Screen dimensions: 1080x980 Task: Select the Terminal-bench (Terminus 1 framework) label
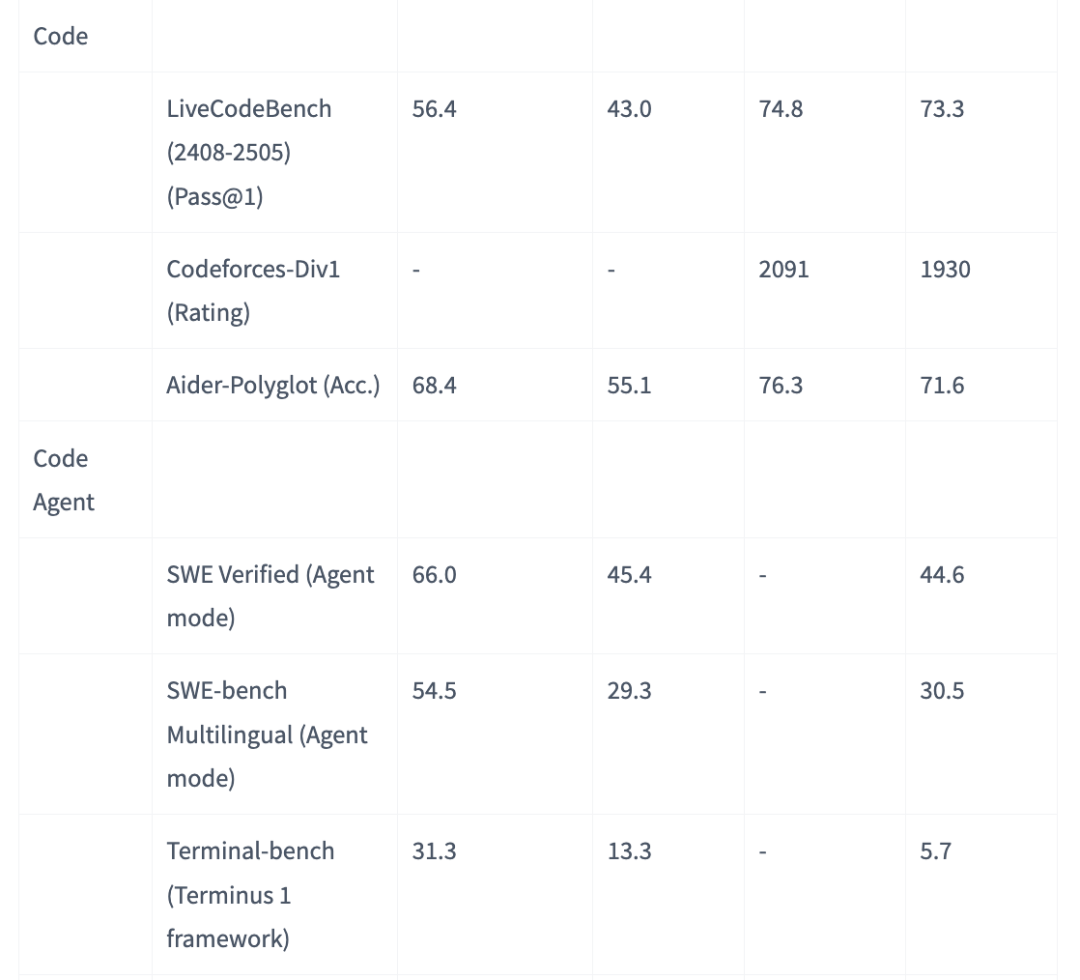coord(250,895)
